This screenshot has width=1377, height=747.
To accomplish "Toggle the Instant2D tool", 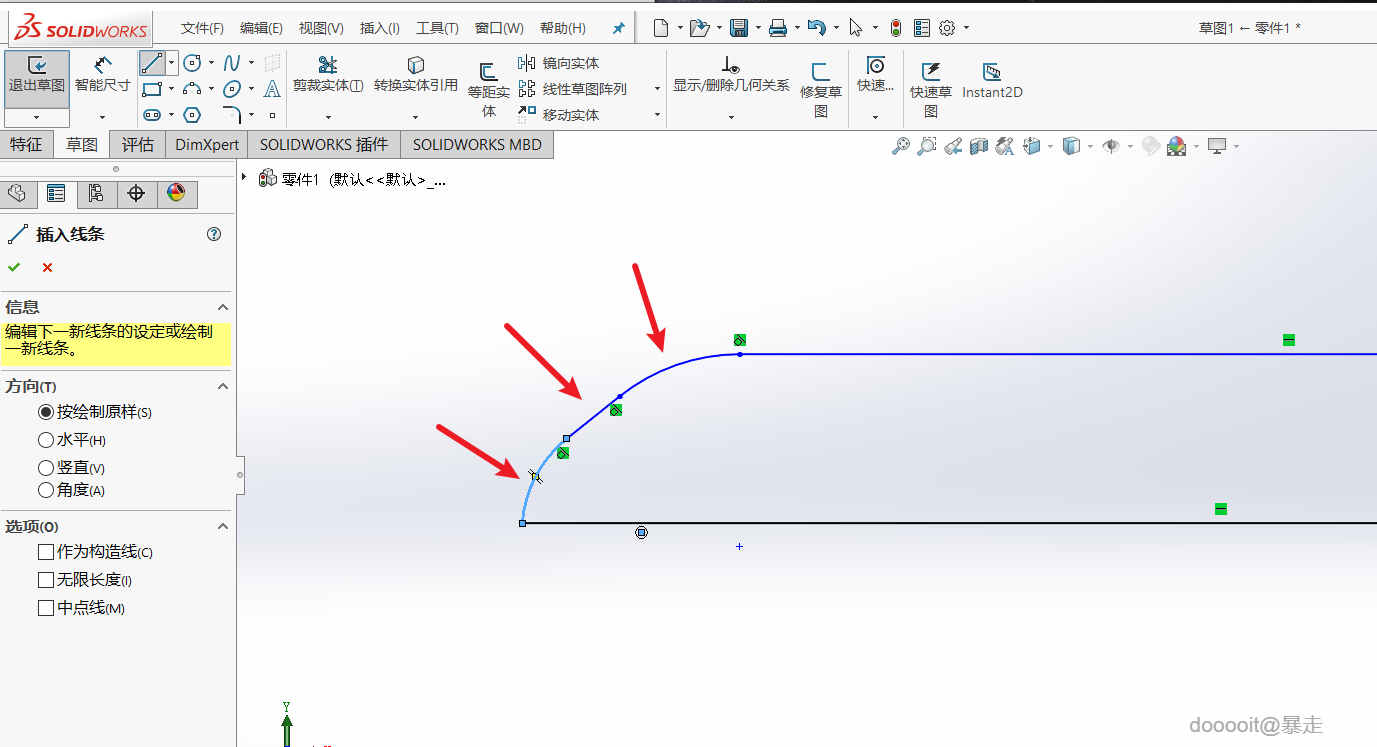I will (x=992, y=81).
